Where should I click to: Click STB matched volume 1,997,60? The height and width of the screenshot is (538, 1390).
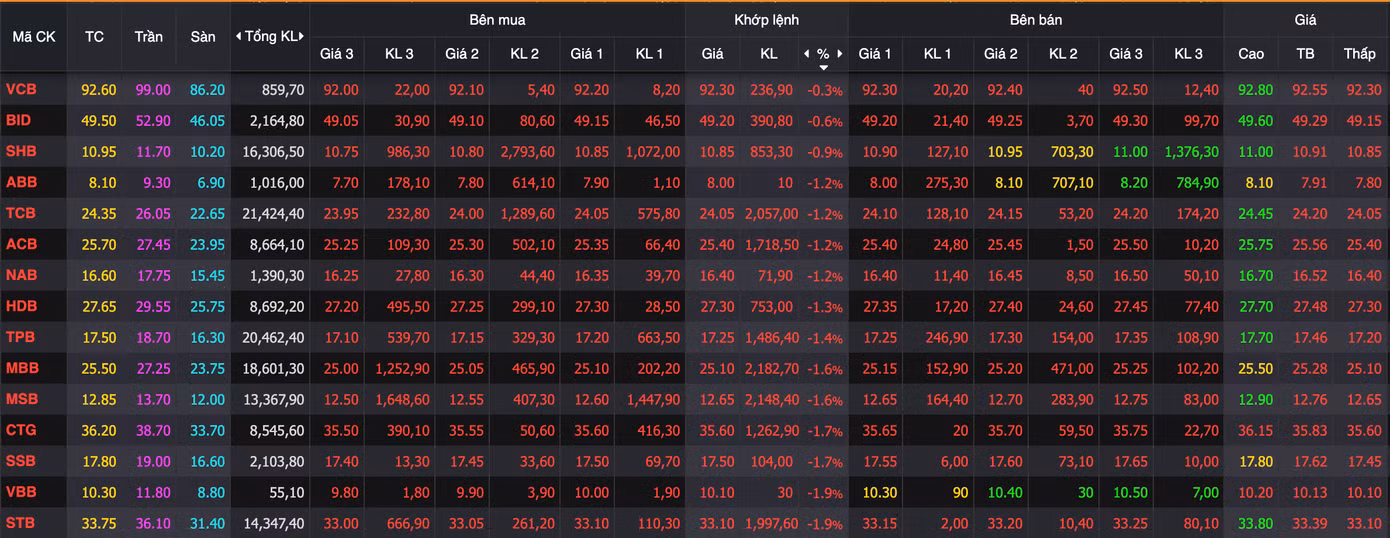click(x=770, y=524)
